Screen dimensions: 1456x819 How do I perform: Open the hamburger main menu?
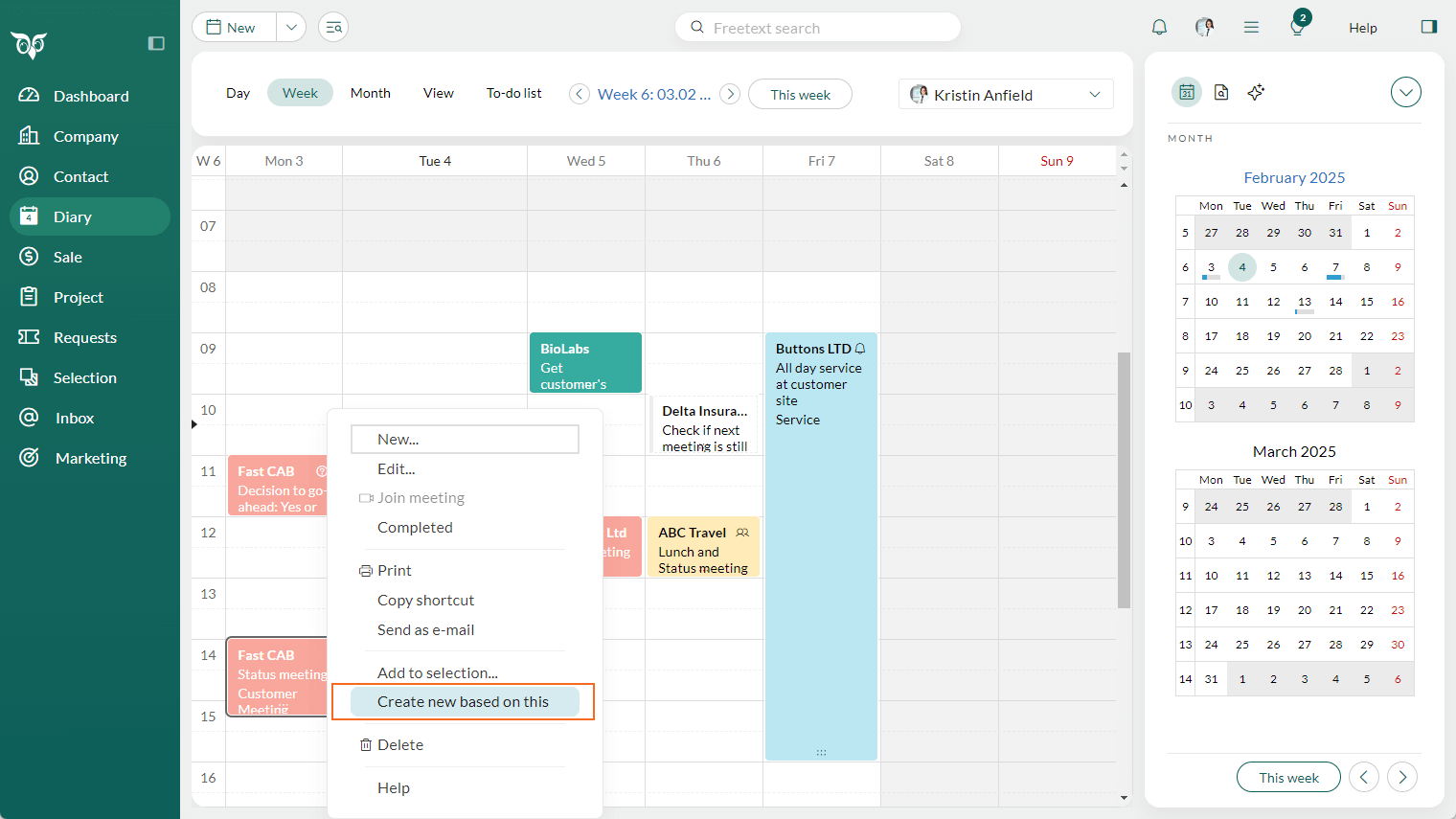point(1251,27)
